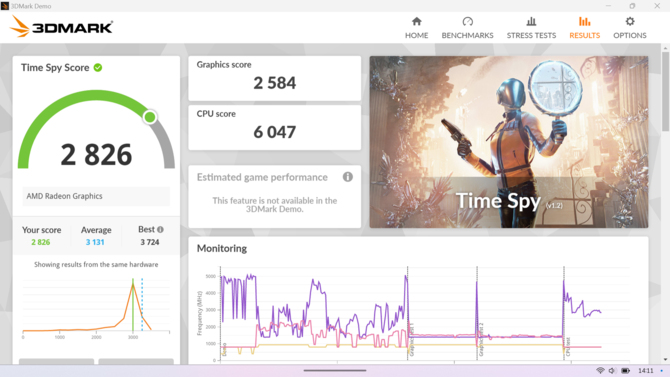Screen dimensions: 670x377
Task: Click the Wi-Fi icon in system tray
Action: click(600, 371)
